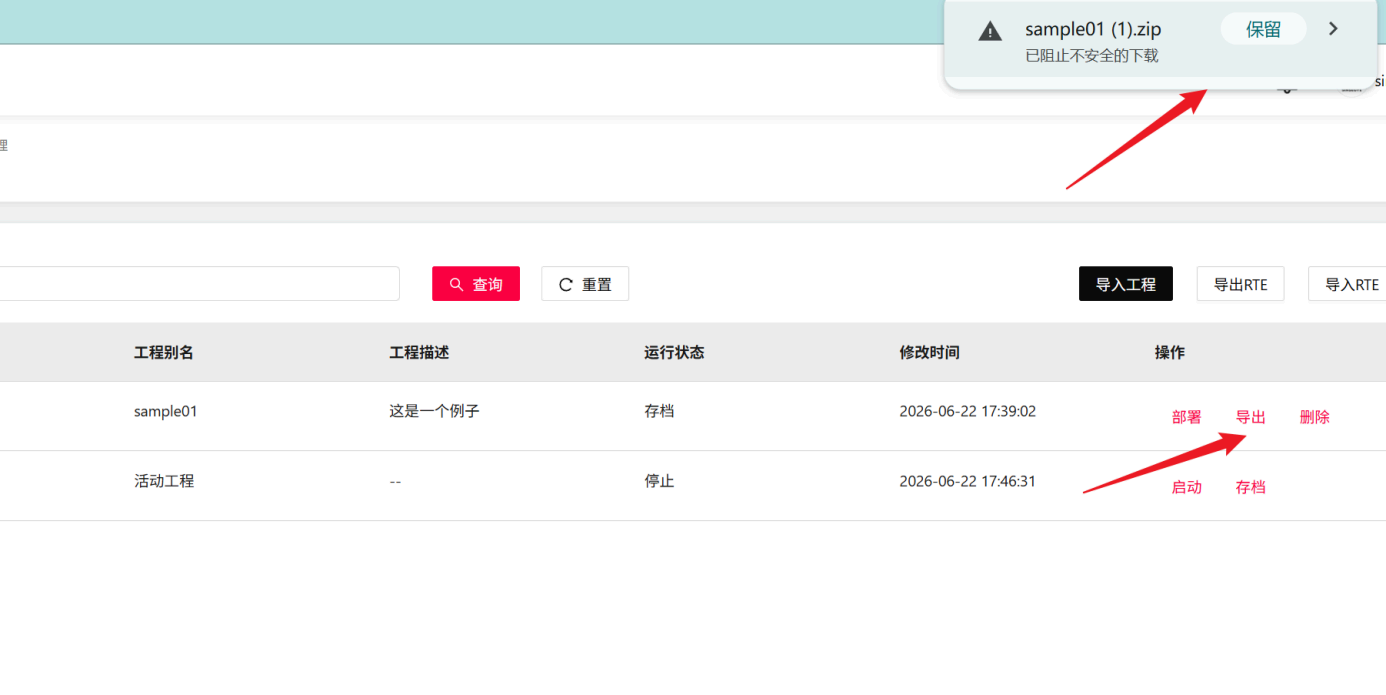Click 删除 for sample01 row

1315,417
